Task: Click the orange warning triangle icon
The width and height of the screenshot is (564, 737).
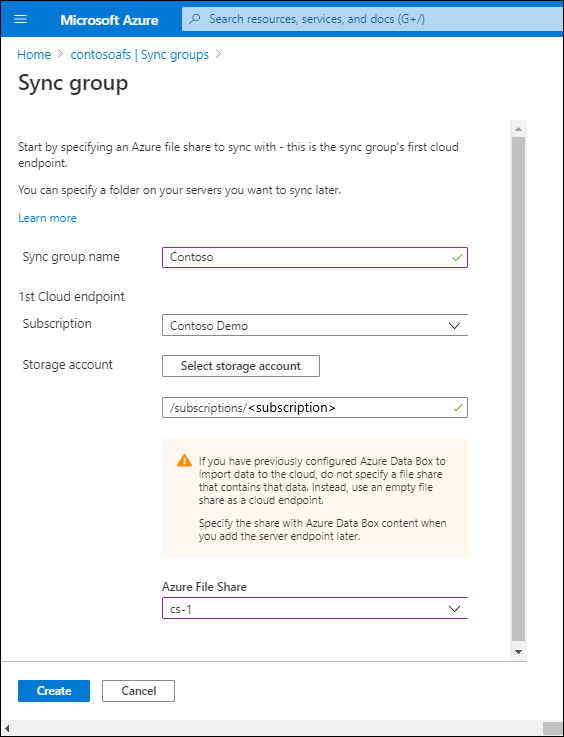Action: 184,460
